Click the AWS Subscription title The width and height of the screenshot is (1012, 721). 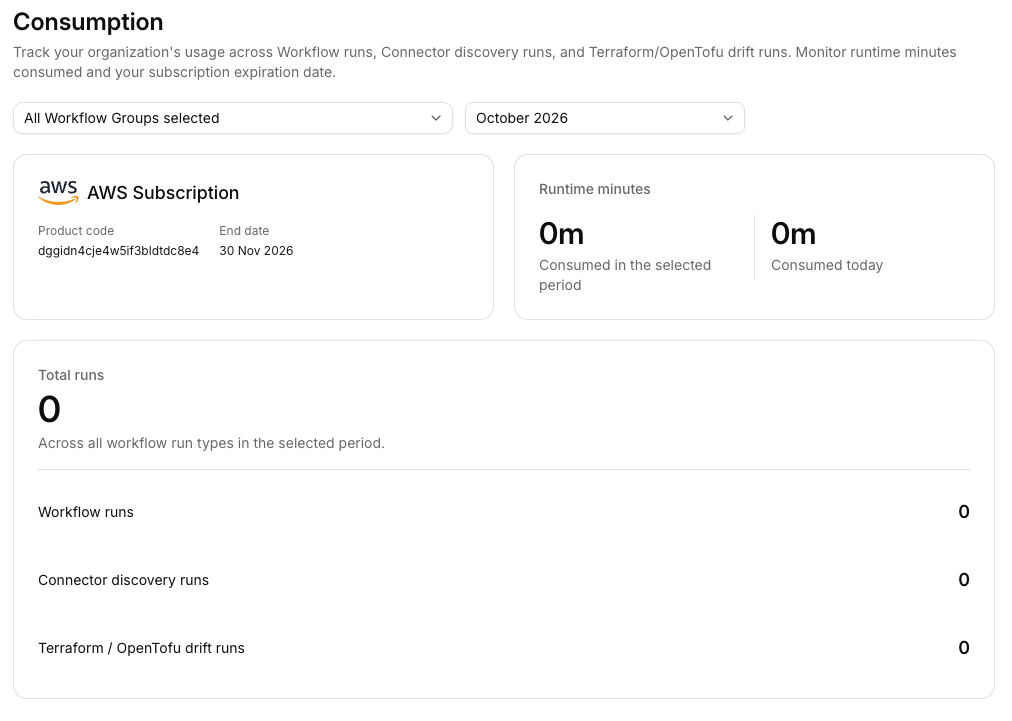[163, 193]
